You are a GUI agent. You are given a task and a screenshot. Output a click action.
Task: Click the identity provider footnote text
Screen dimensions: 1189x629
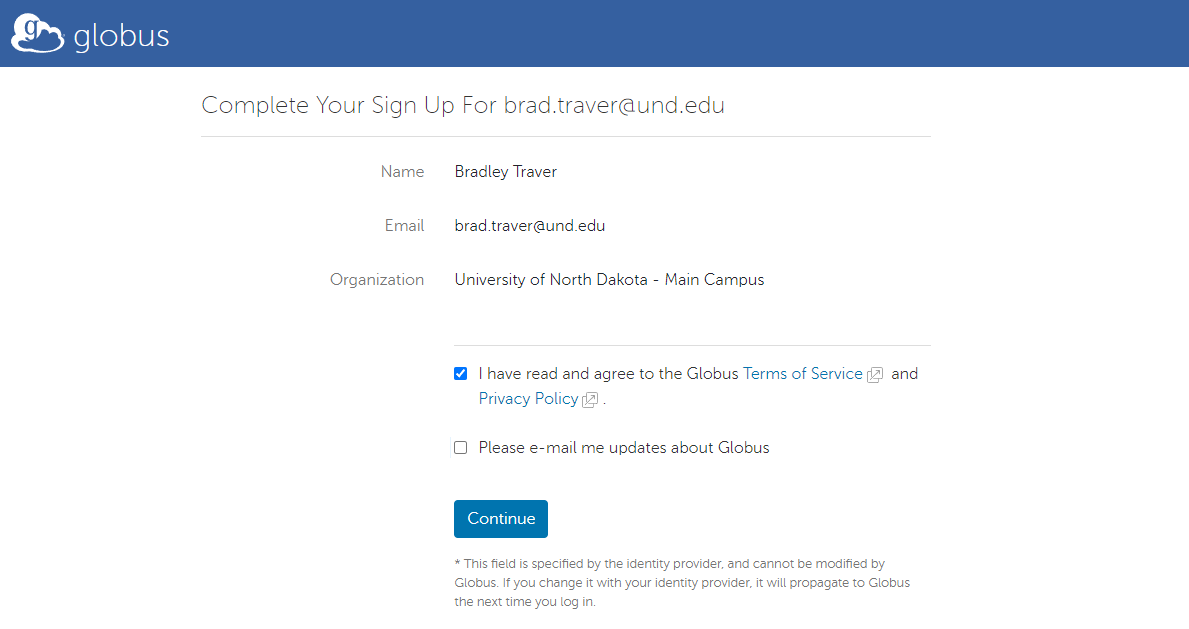[x=680, y=583]
